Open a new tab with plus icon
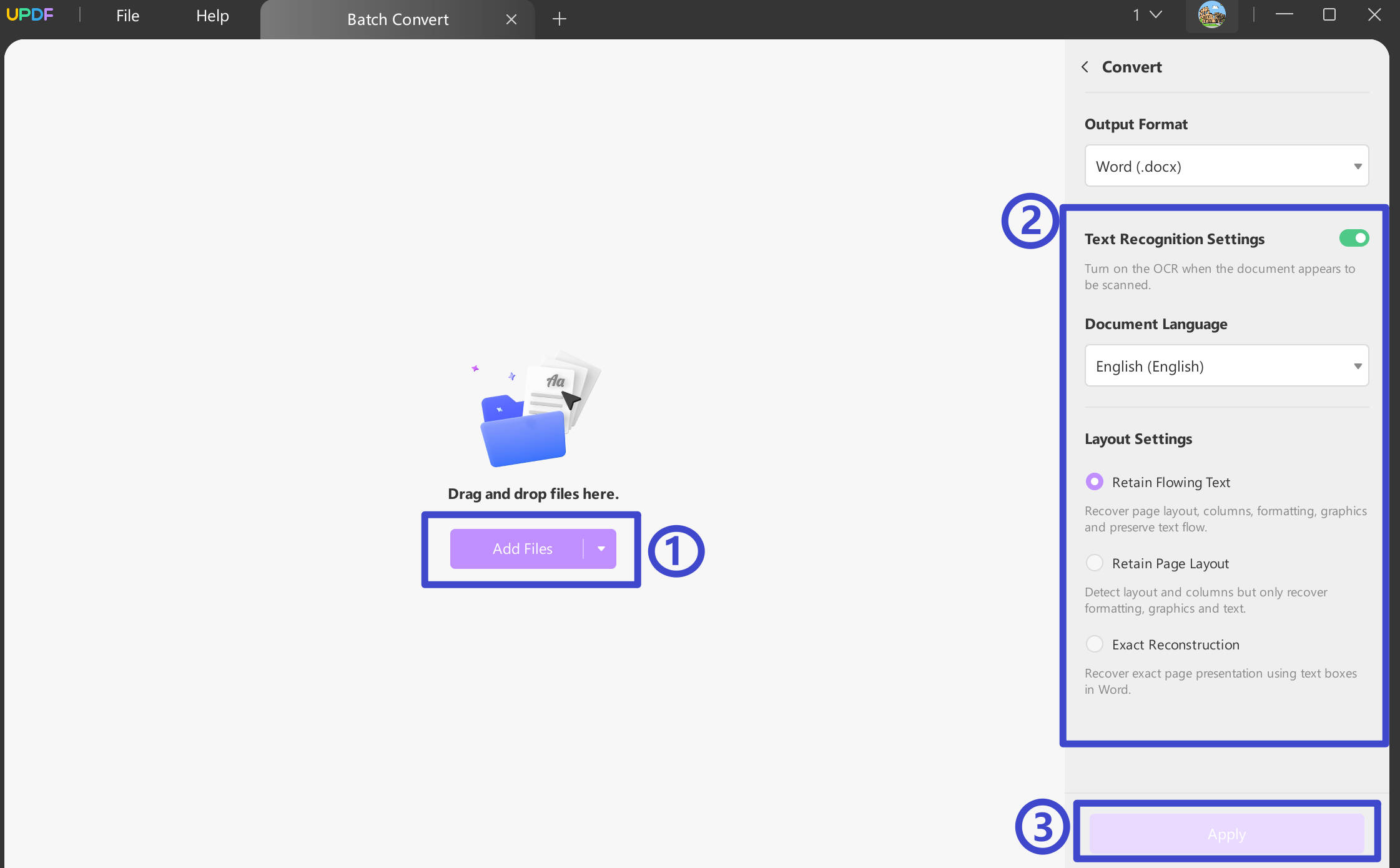1400x868 pixels. point(560,19)
